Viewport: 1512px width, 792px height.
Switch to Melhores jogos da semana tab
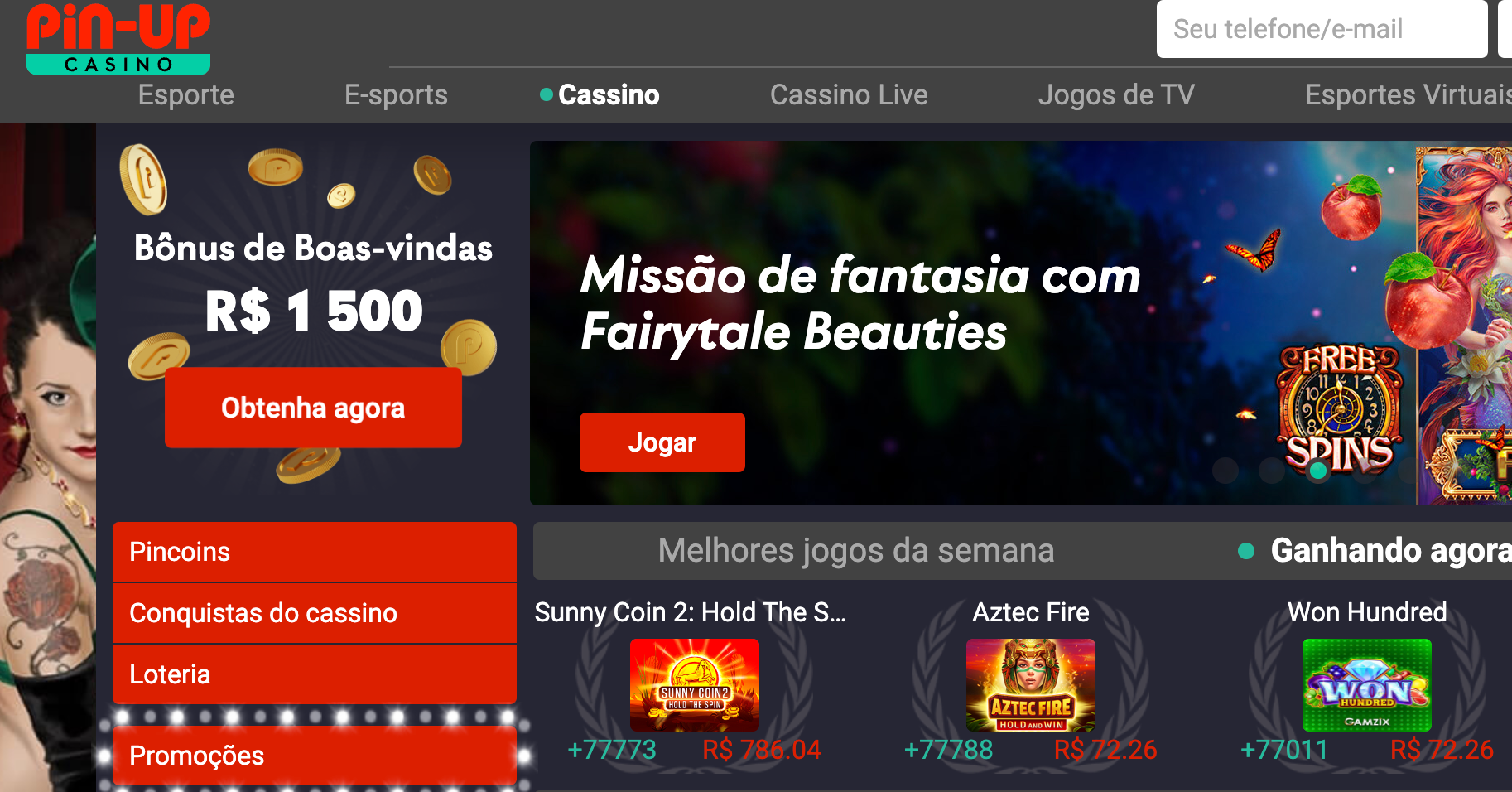[x=856, y=551]
